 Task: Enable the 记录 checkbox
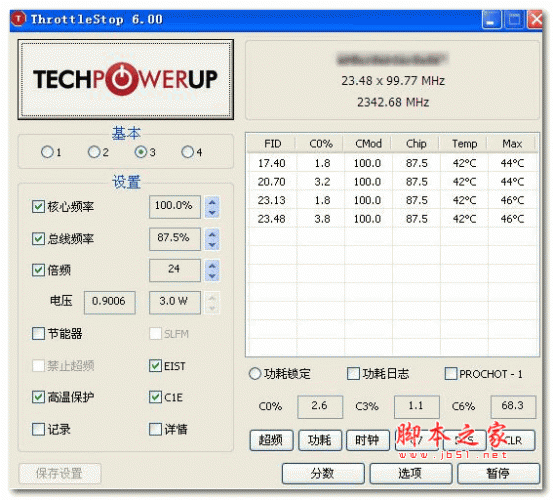(x=38, y=429)
